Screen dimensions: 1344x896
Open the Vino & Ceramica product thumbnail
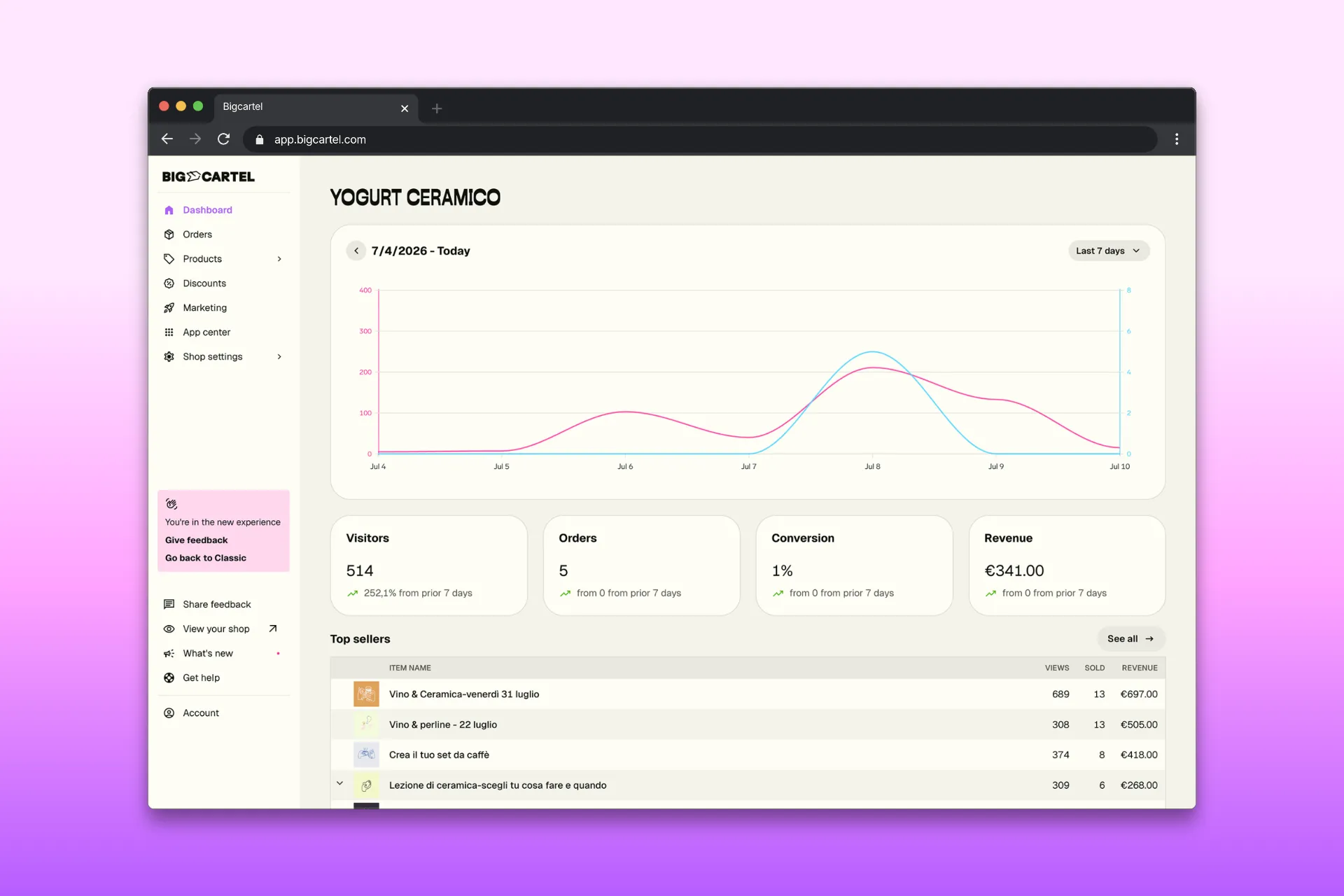click(366, 694)
